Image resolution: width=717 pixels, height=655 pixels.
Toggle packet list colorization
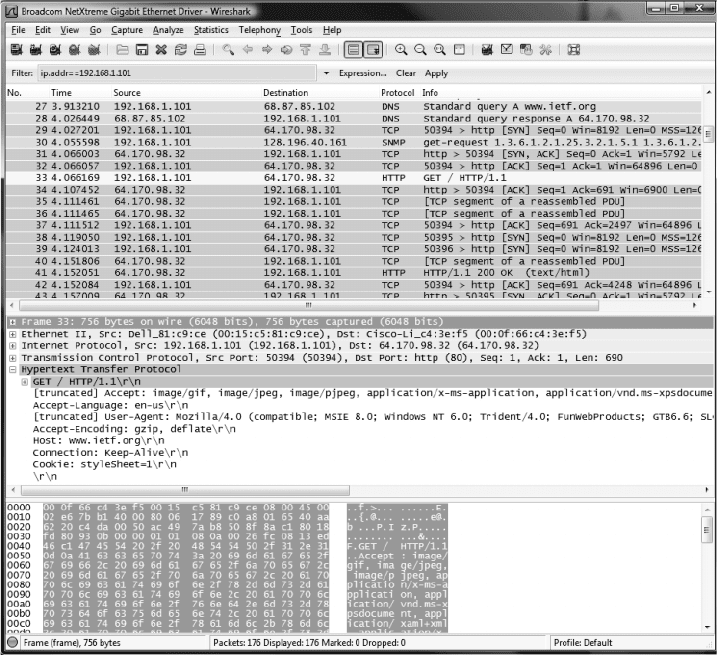tap(353, 49)
